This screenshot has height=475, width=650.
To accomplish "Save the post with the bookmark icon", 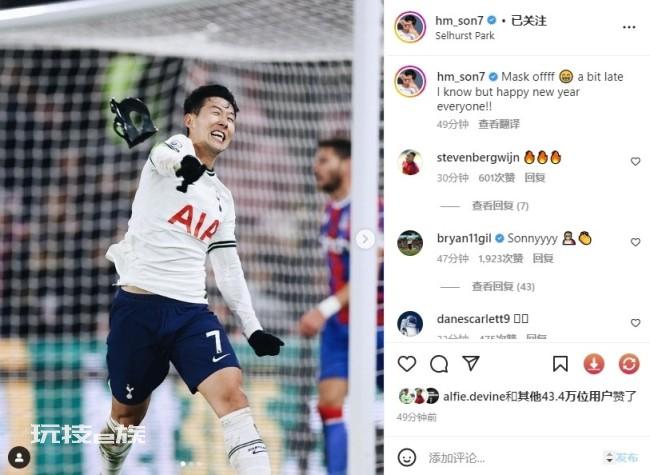I will pyautogui.click(x=560, y=364).
